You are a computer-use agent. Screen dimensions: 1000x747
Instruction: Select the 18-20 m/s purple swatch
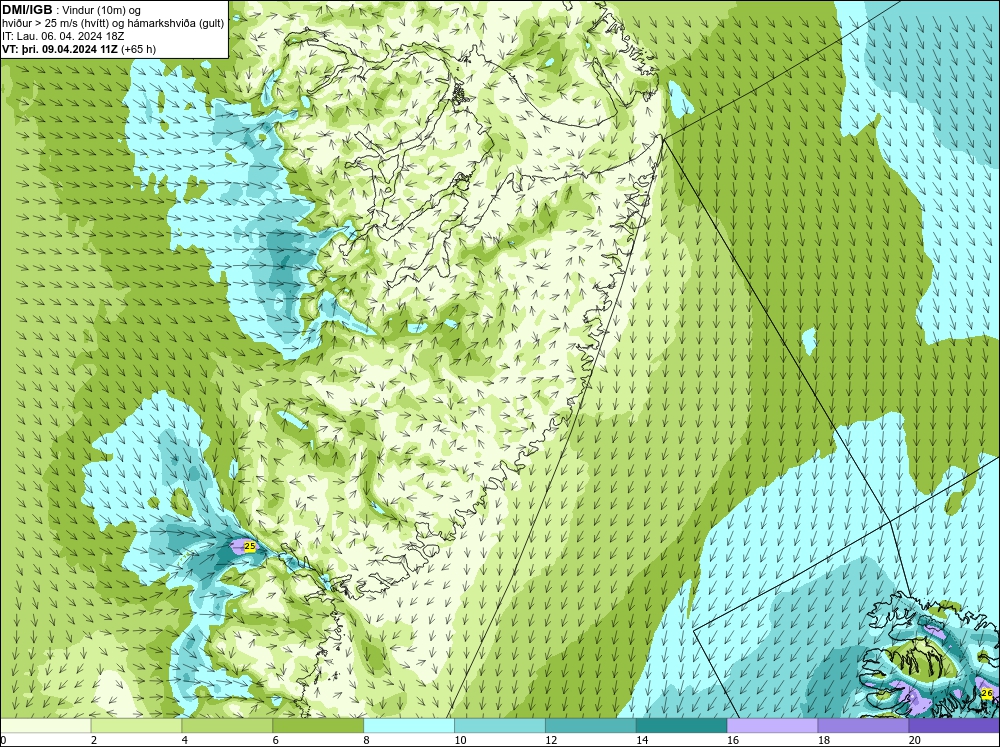click(x=863, y=726)
